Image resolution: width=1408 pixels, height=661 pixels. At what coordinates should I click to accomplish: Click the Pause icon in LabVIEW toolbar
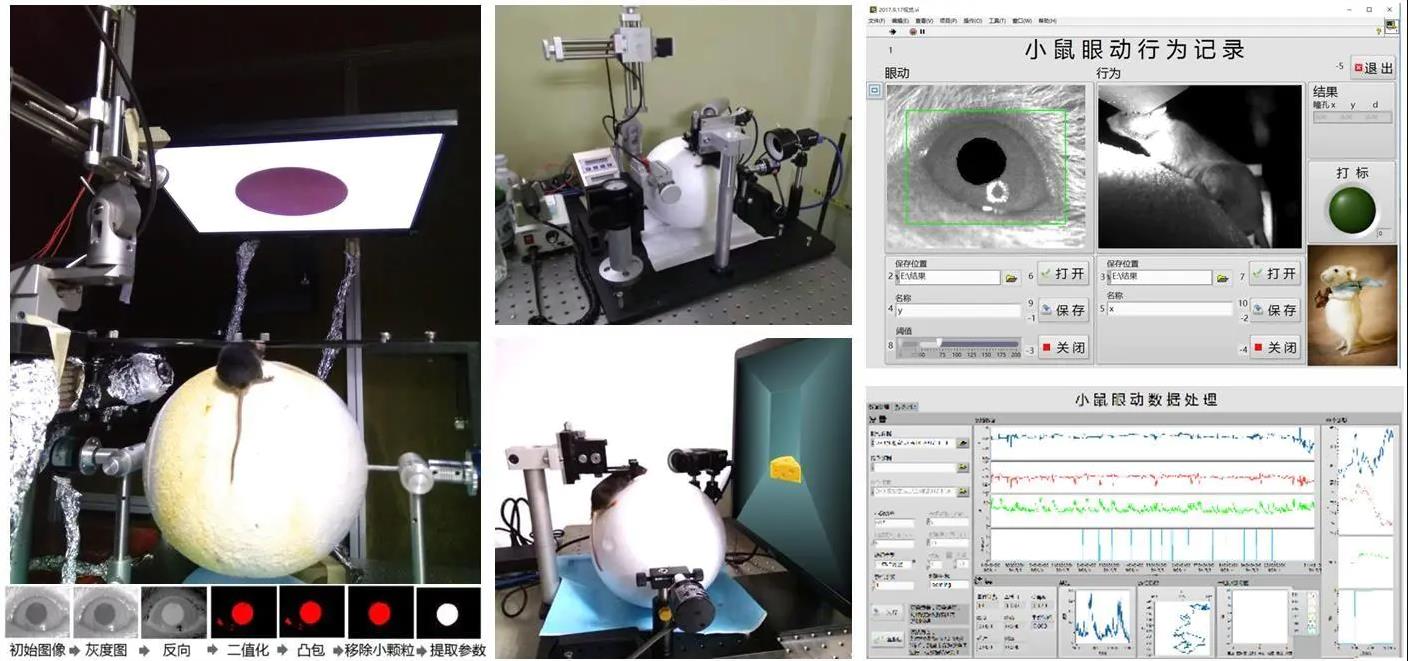coord(921,31)
